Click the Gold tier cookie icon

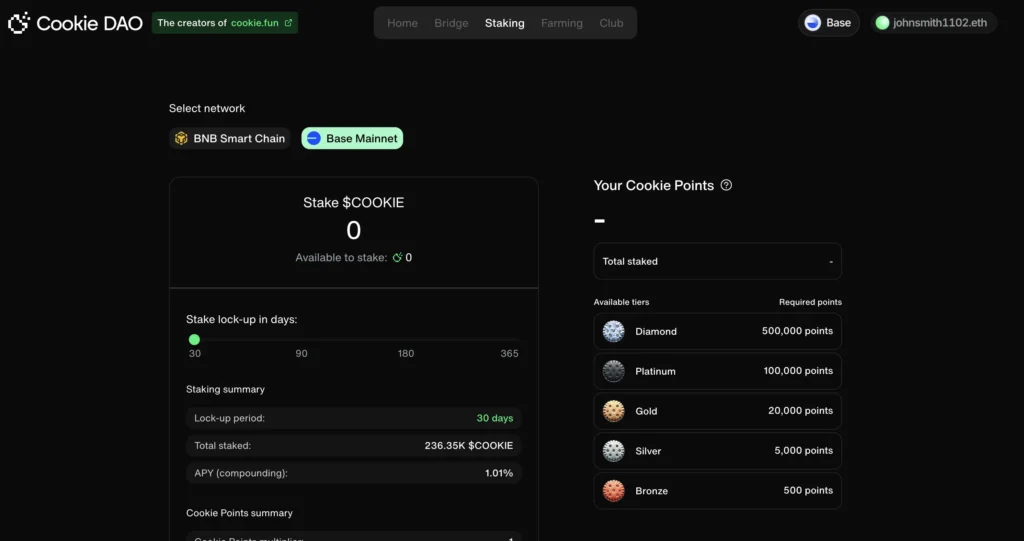[613, 411]
